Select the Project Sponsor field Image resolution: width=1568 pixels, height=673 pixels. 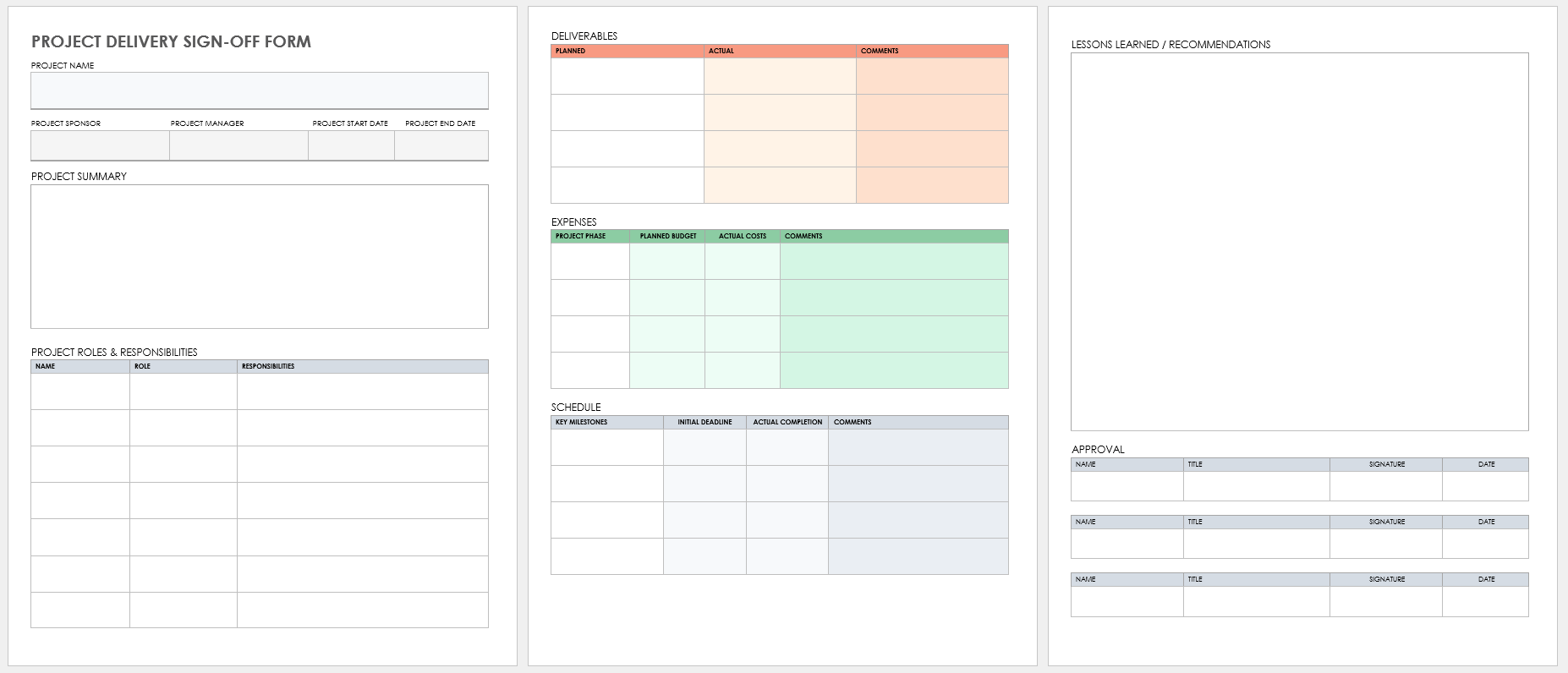point(100,145)
